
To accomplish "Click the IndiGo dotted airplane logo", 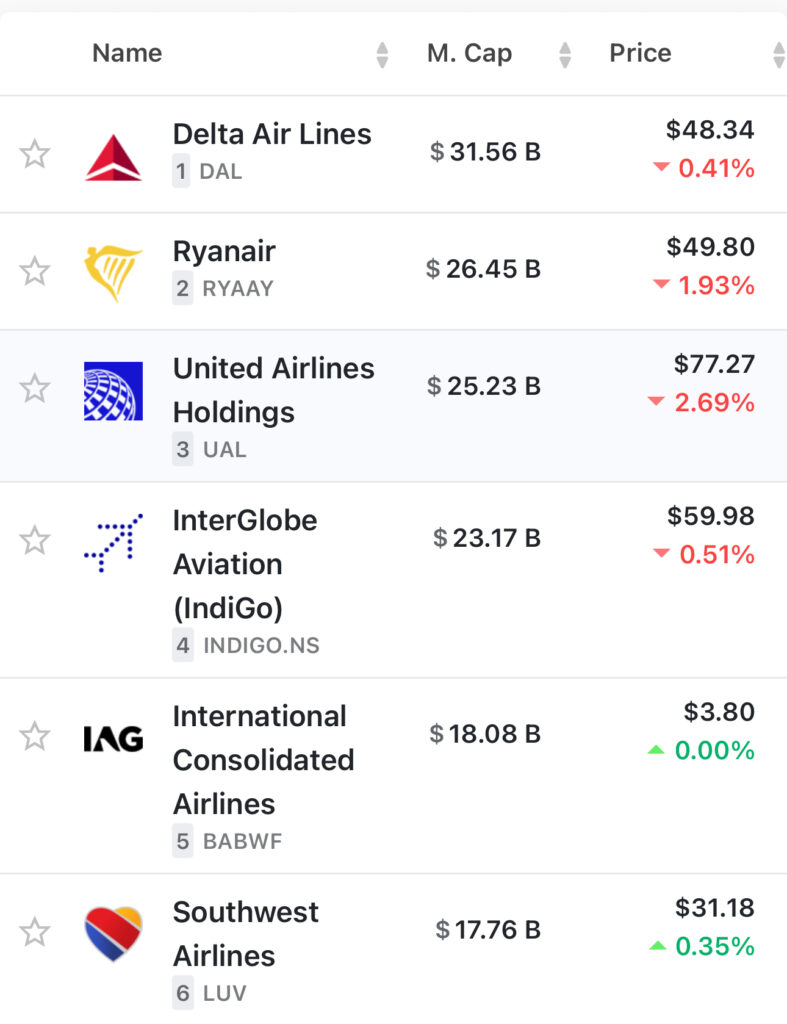I will click(x=113, y=543).
